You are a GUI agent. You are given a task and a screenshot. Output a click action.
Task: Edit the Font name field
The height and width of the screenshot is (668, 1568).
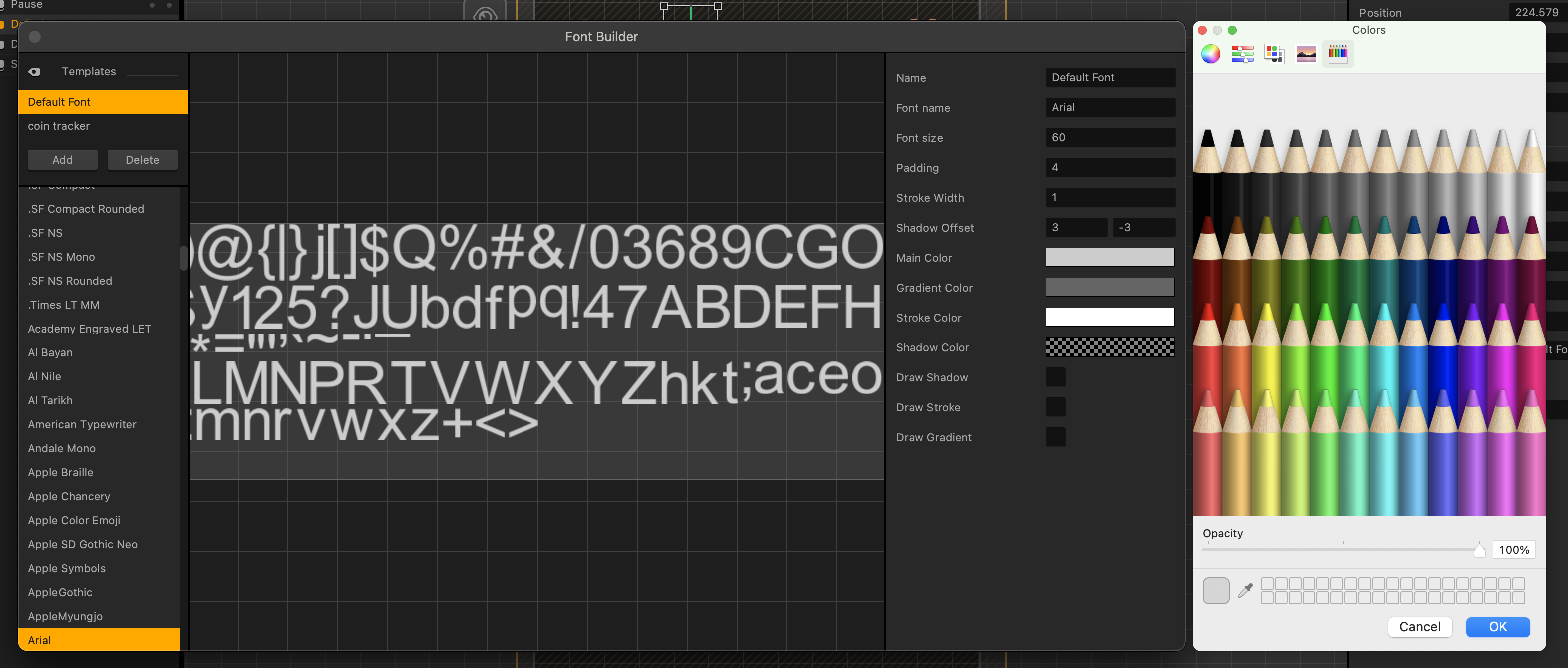click(x=1110, y=107)
